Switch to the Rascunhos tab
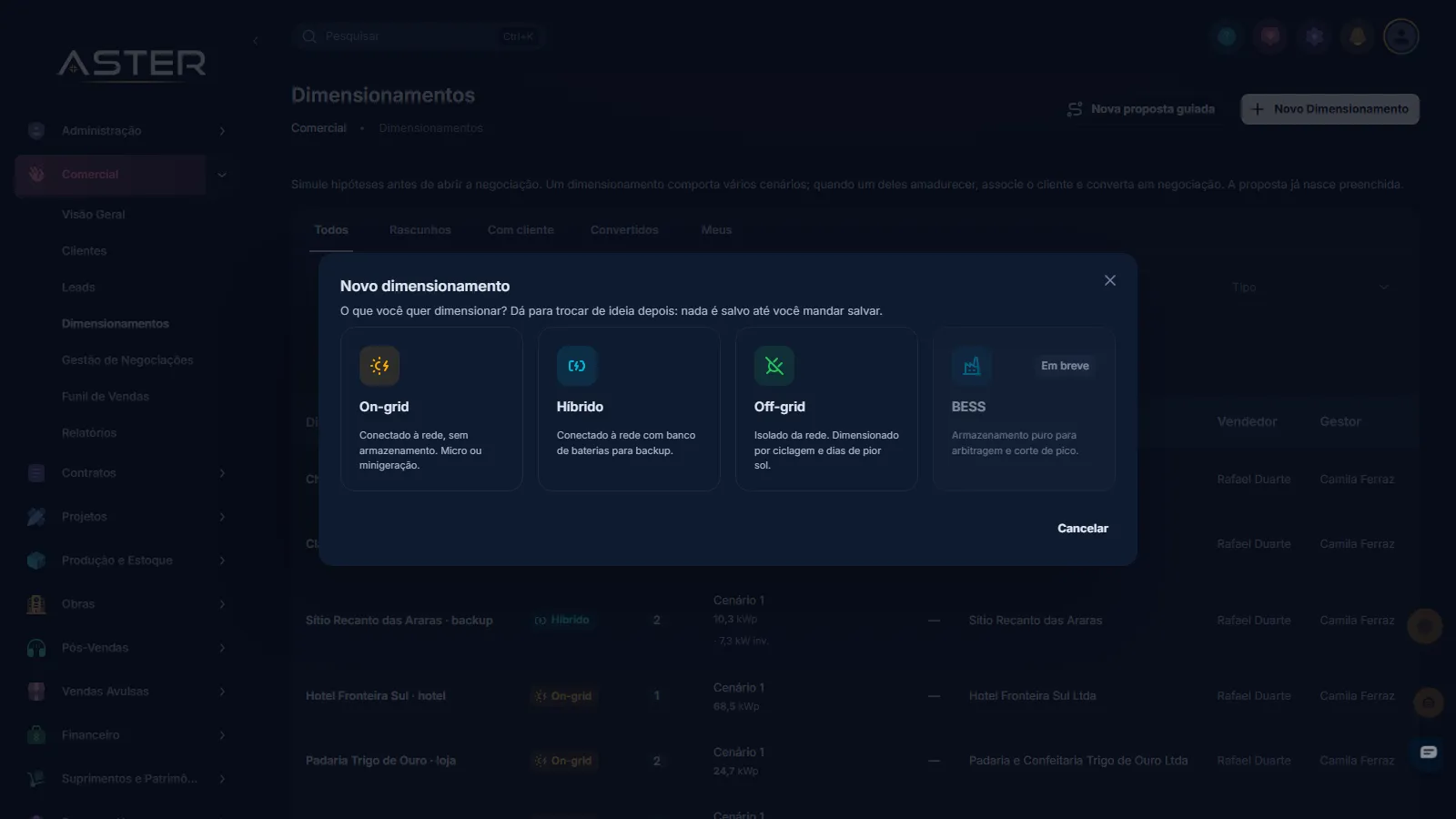This screenshot has width=1456, height=819. pyautogui.click(x=420, y=230)
